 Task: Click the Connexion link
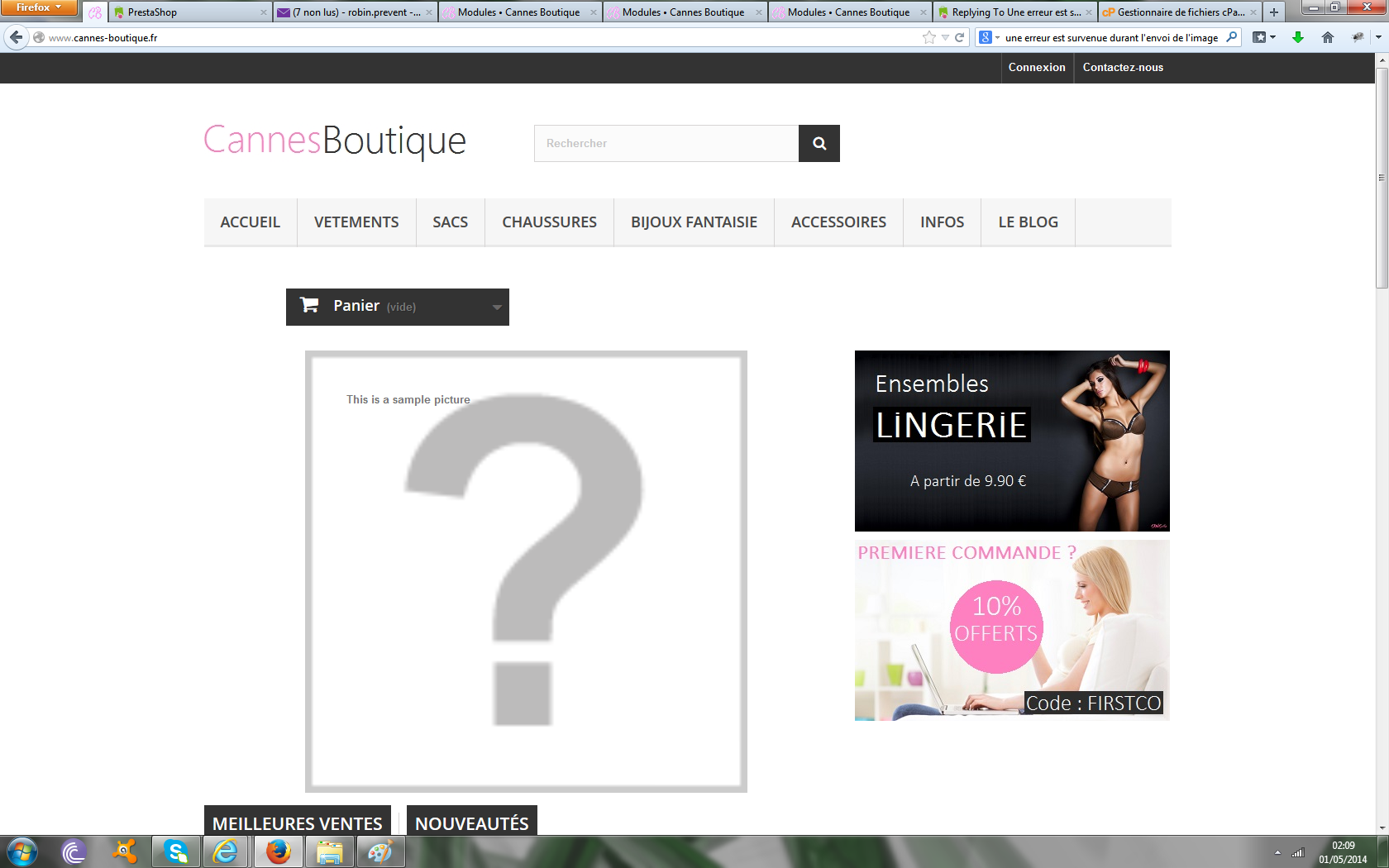[x=1037, y=68]
